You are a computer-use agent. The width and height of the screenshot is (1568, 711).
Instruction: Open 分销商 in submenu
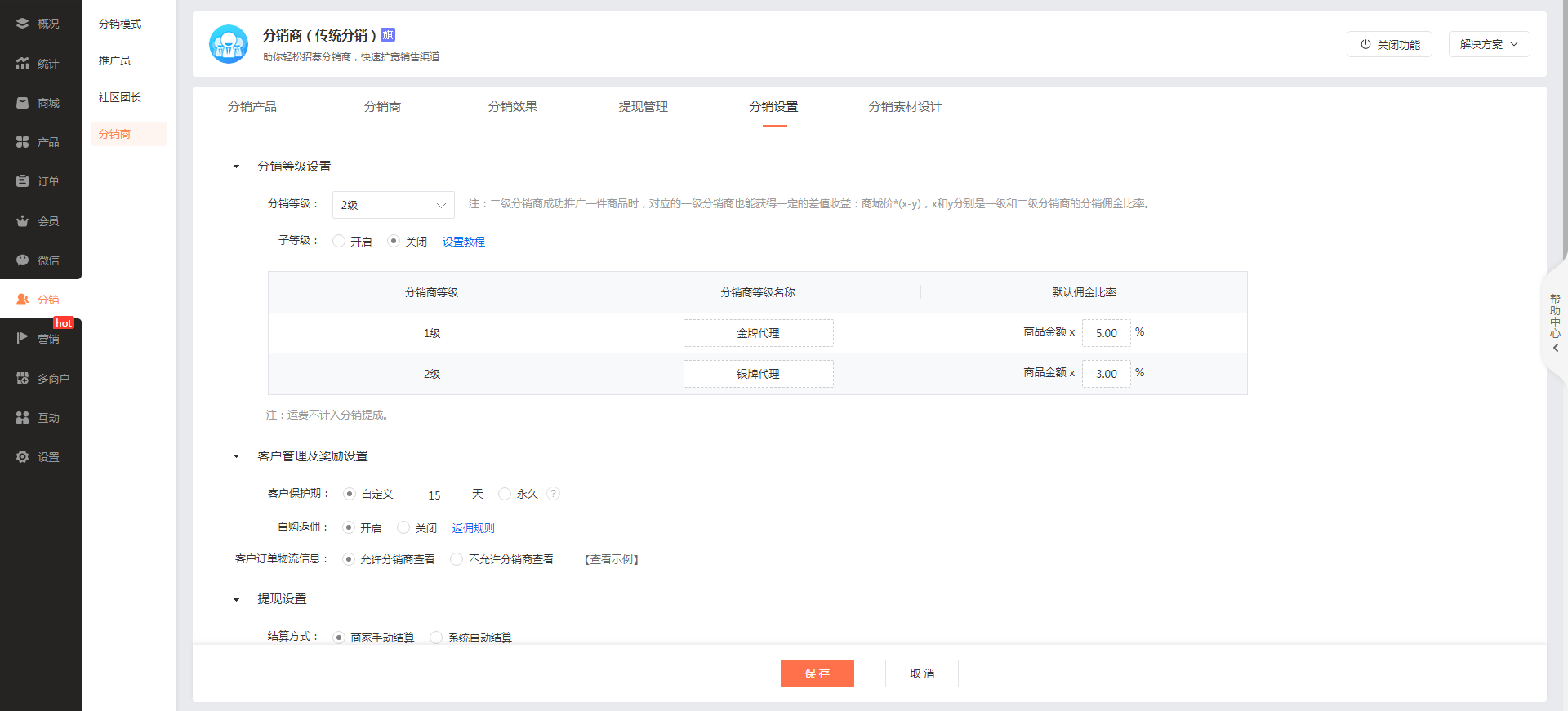click(129, 134)
